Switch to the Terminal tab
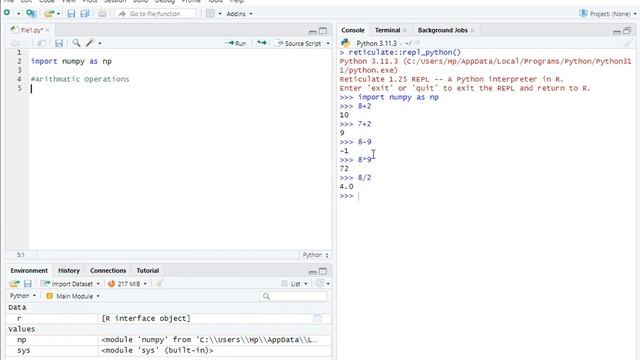 (387, 30)
